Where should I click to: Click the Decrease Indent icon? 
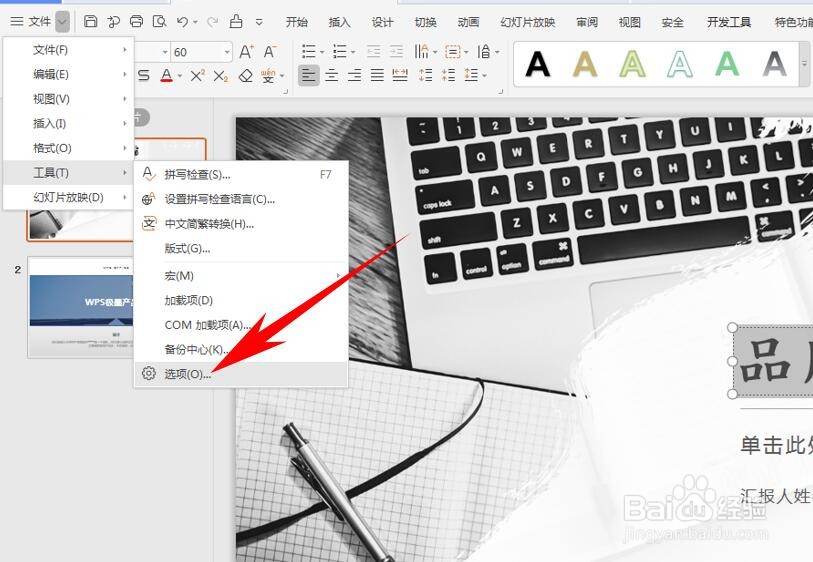click(x=373, y=51)
